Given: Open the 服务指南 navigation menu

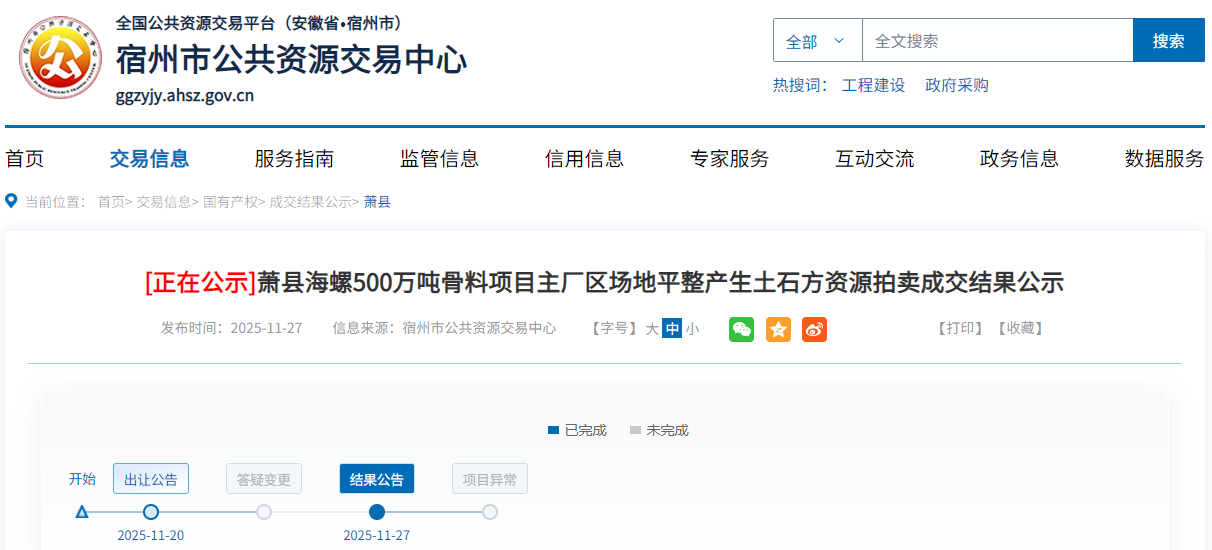Looking at the screenshot, I should 294,158.
